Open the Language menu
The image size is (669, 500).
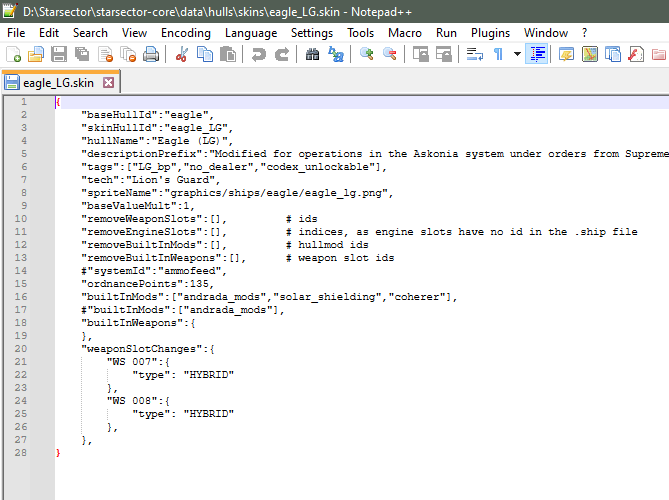tap(251, 33)
